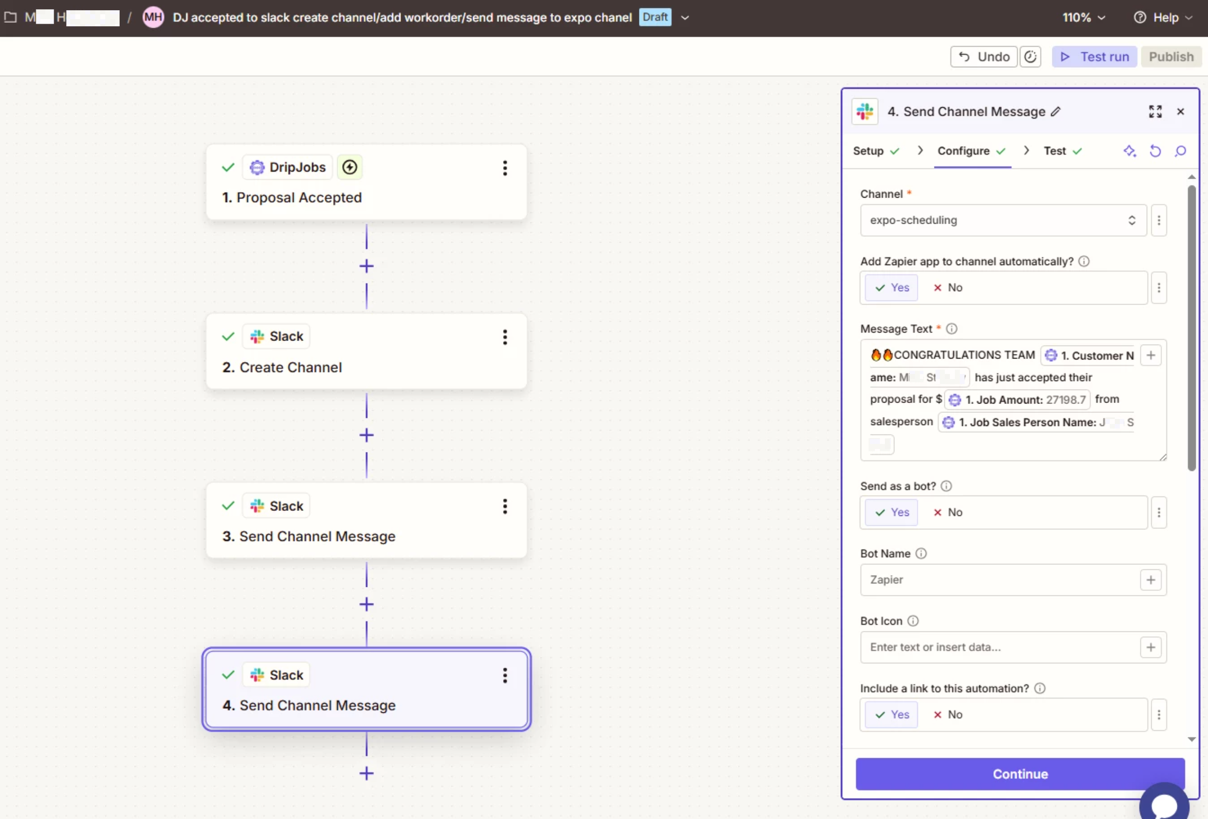Switch to the Setup tab
The width and height of the screenshot is (1208, 819).
click(868, 151)
